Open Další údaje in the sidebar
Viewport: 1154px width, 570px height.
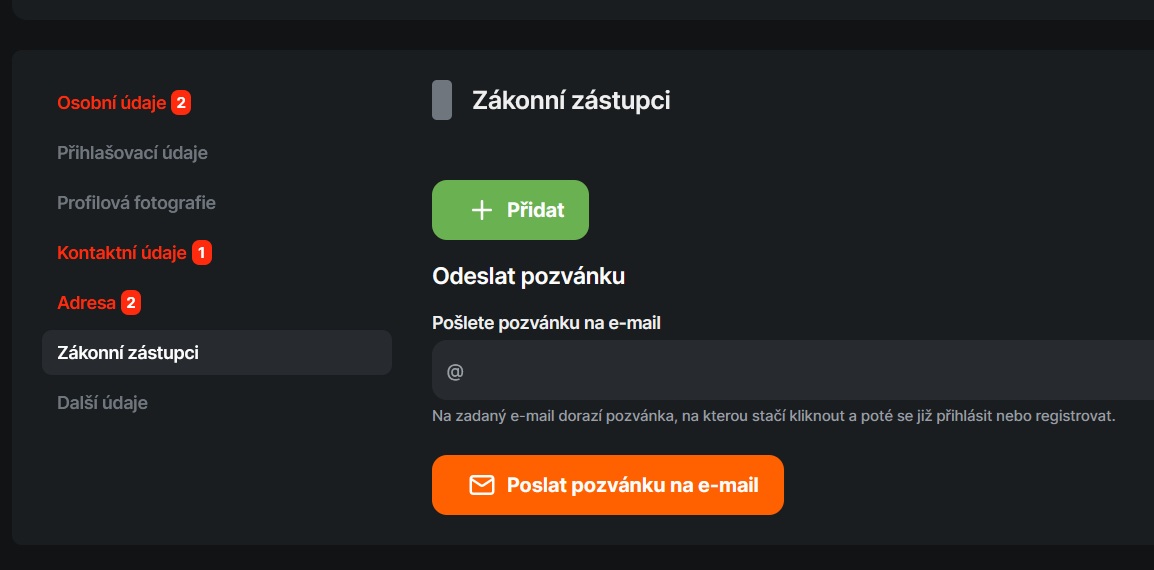[x=102, y=402]
